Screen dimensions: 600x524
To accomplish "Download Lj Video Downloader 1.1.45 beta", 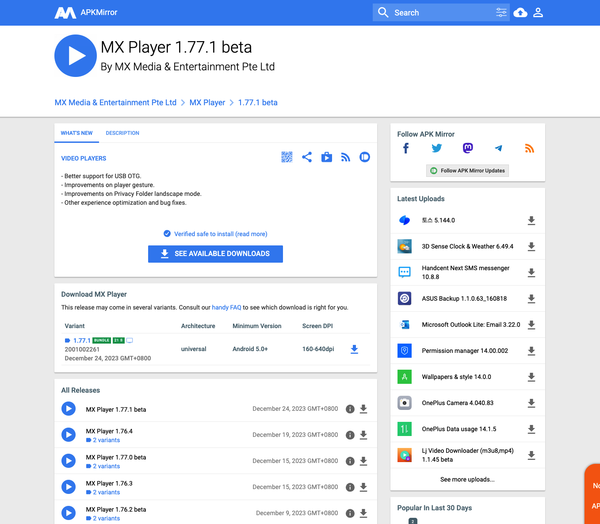I will pos(531,455).
